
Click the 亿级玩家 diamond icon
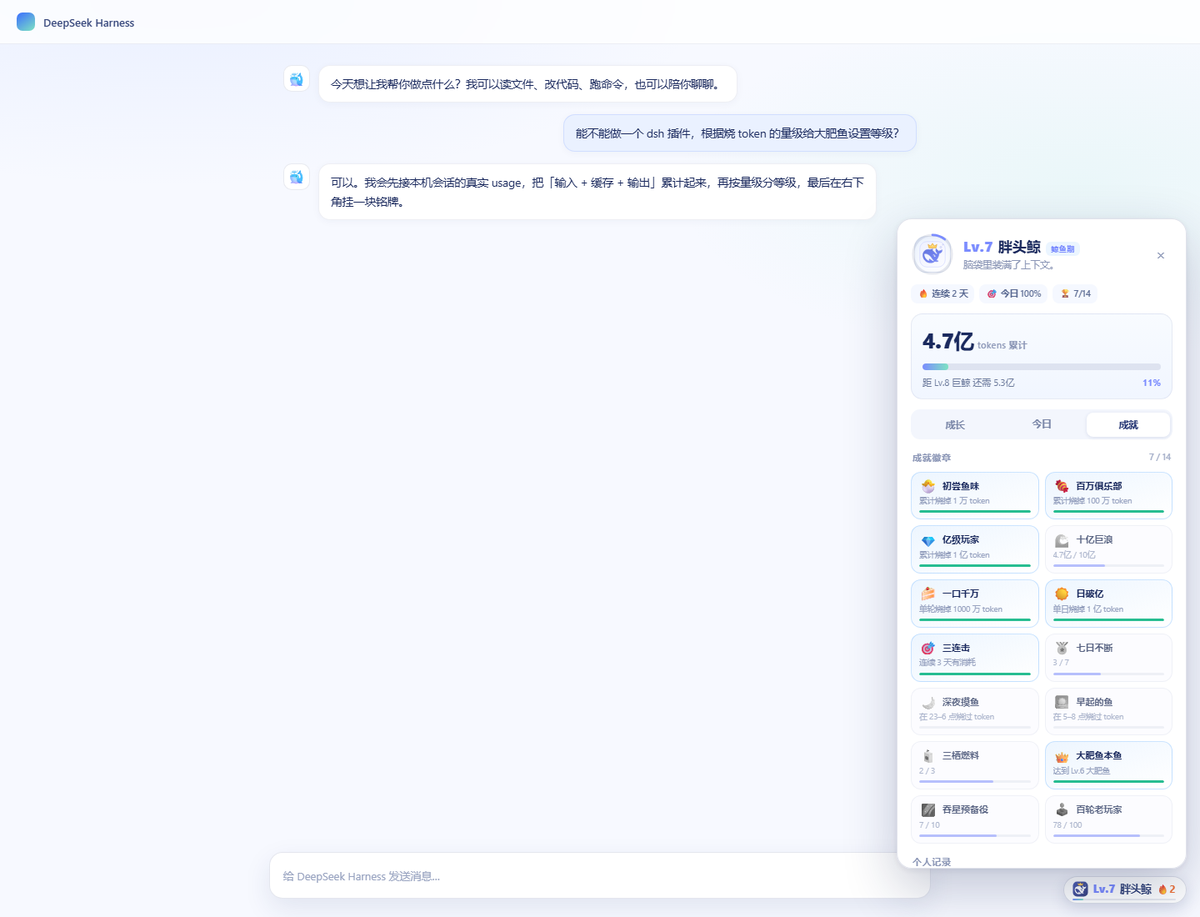point(928,540)
